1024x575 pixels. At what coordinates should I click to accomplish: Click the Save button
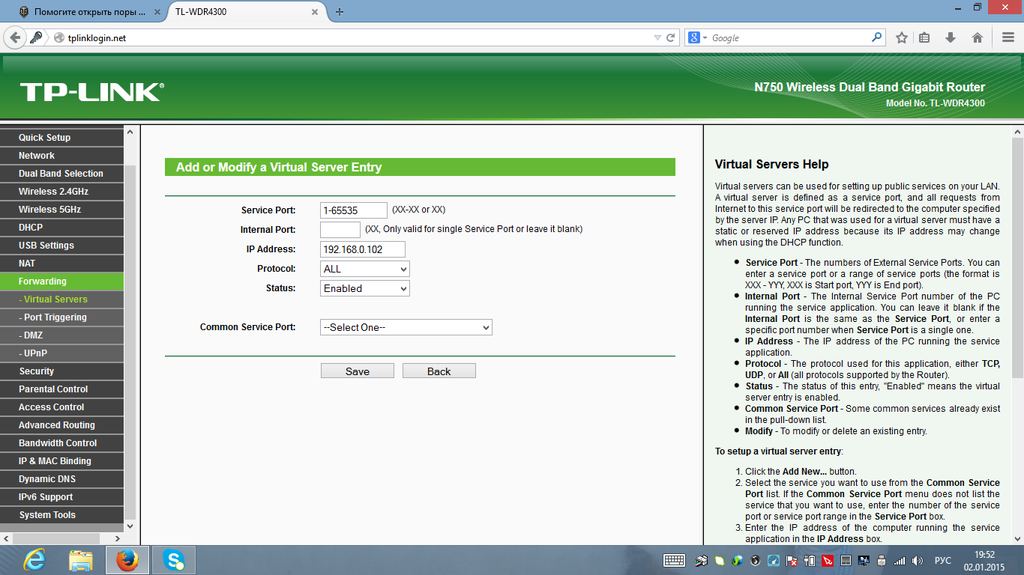click(357, 371)
